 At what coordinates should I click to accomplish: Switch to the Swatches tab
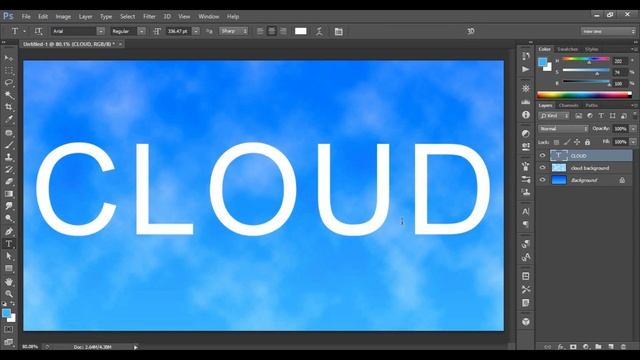[x=567, y=49]
